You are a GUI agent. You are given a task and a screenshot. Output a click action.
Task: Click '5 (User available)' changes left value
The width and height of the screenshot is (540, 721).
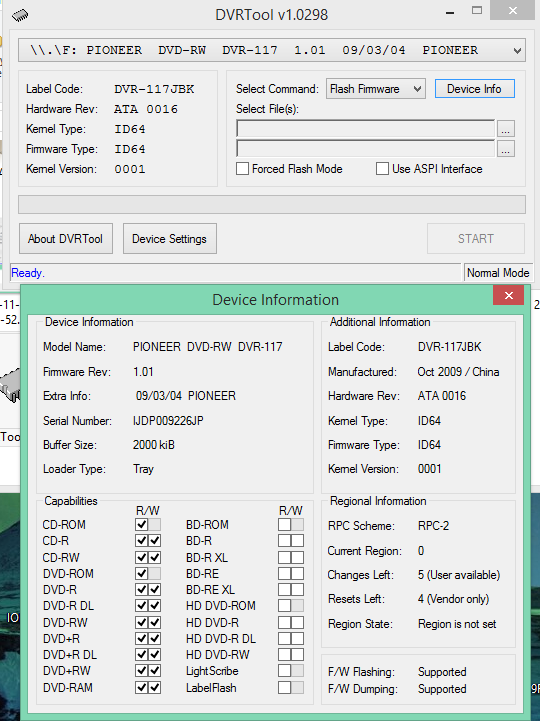pos(459,575)
